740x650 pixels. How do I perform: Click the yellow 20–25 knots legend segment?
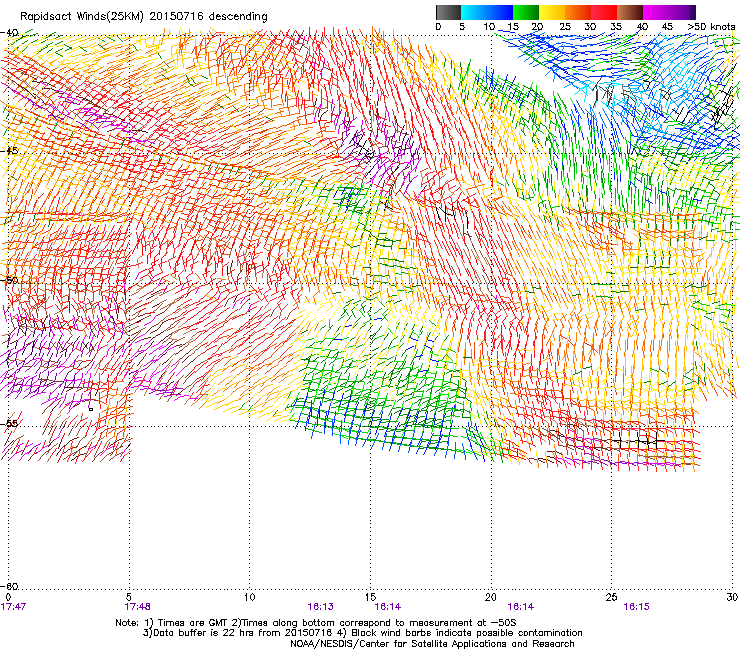pyautogui.click(x=552, y=12)
